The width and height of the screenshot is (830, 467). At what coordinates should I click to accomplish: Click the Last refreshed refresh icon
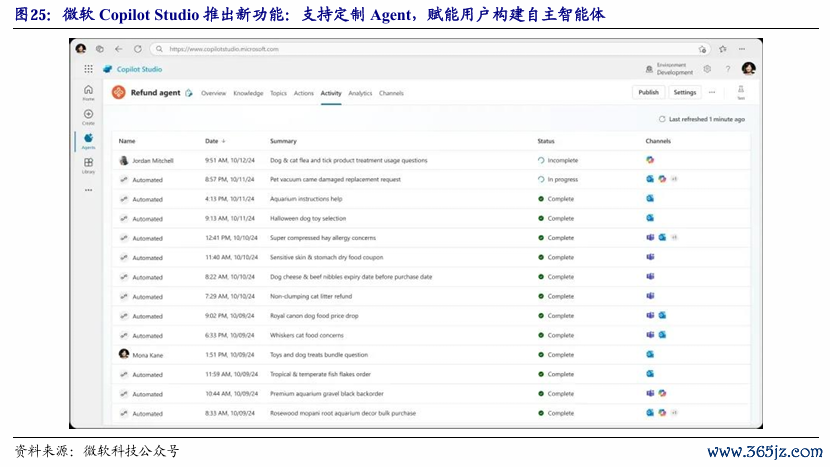(662, 119)
